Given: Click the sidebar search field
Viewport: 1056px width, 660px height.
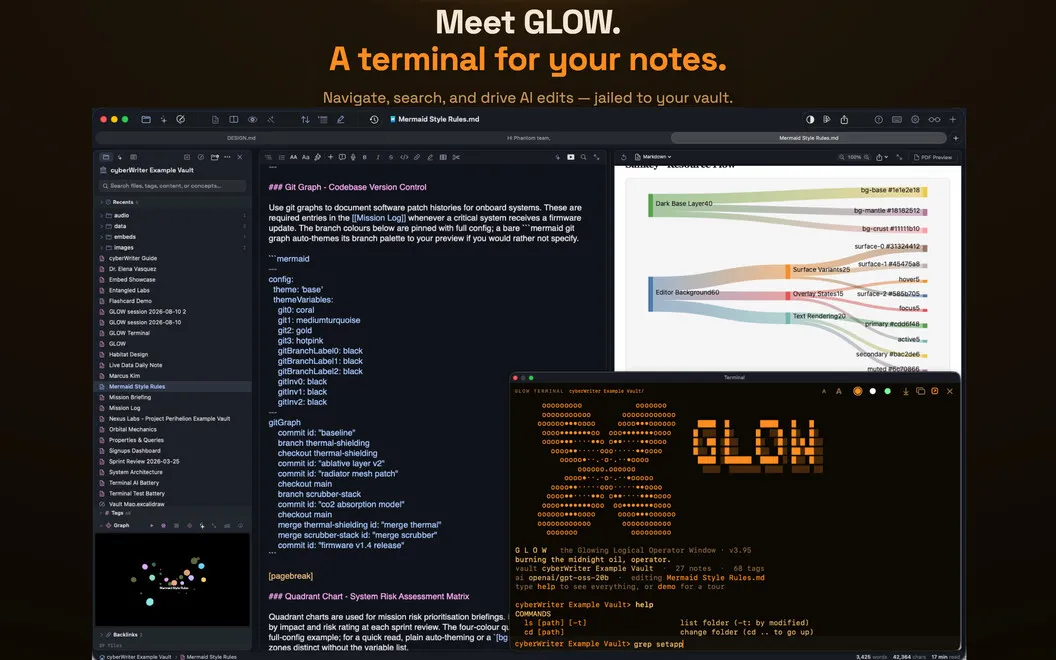Looking at the screenshot, I should pos(172,186).
